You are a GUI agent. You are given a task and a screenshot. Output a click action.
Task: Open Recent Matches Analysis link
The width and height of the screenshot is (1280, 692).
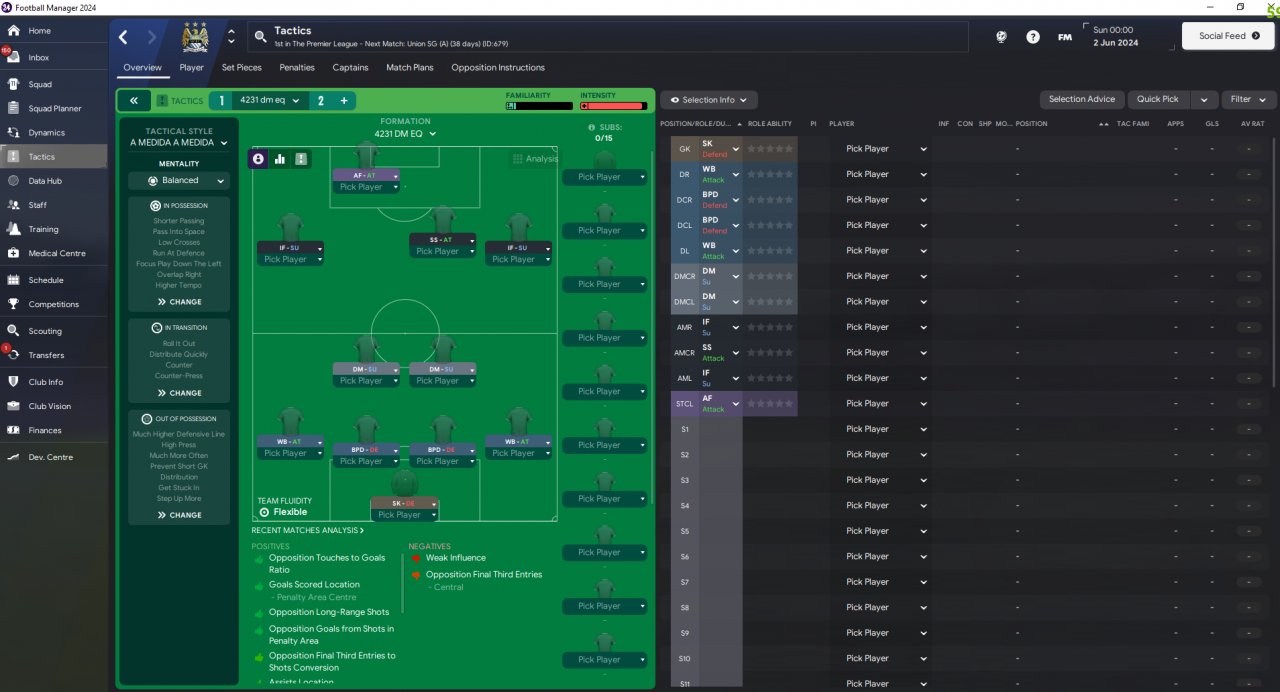pyautogui.click(x=308, y=530)
